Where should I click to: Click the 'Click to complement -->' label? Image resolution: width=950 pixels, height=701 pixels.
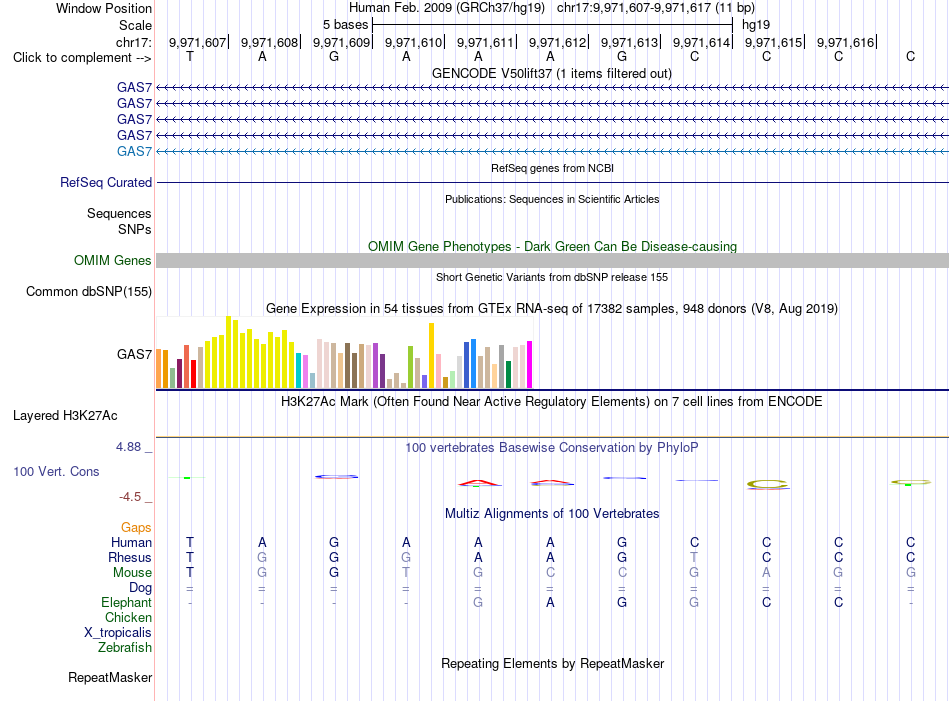pyautogui.click(x=82, y=58)
